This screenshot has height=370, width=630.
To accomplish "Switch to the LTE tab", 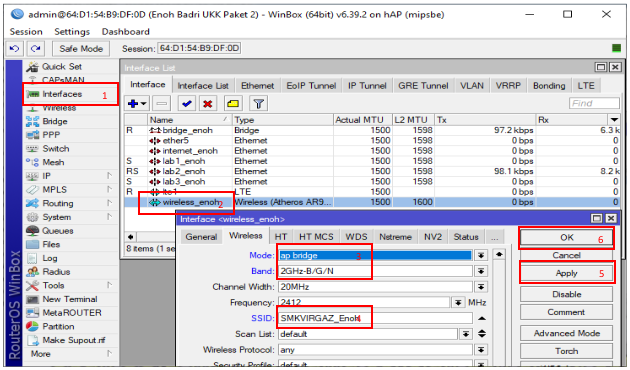I will (586, 86).
